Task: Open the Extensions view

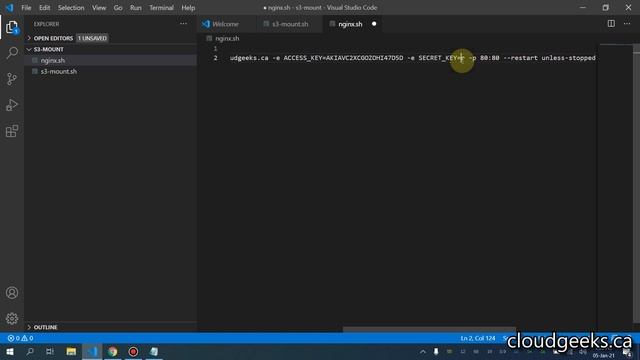Action: (x=12, y=131)
